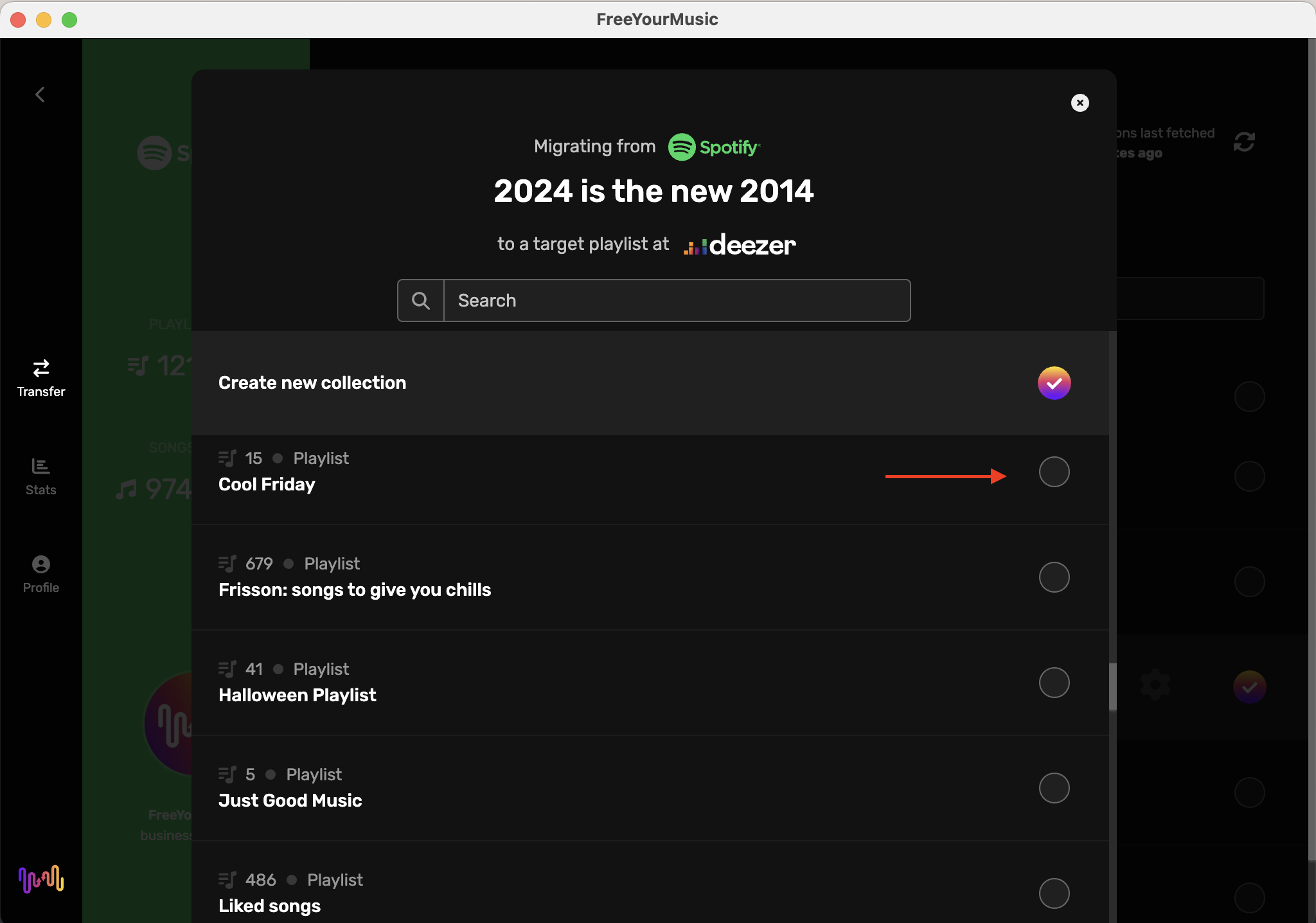Click the deezer logo in dialog

[740, 245]
